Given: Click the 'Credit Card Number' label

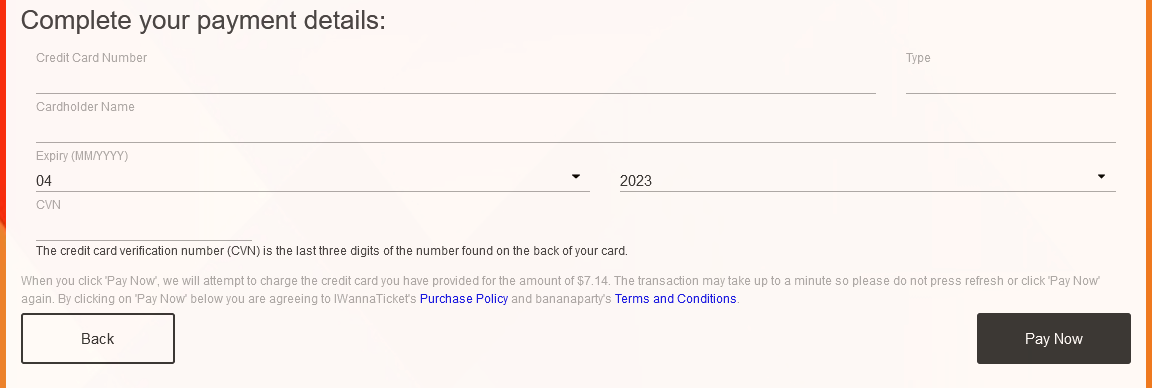Looking at the screenshot, I should tap(91, 58).
